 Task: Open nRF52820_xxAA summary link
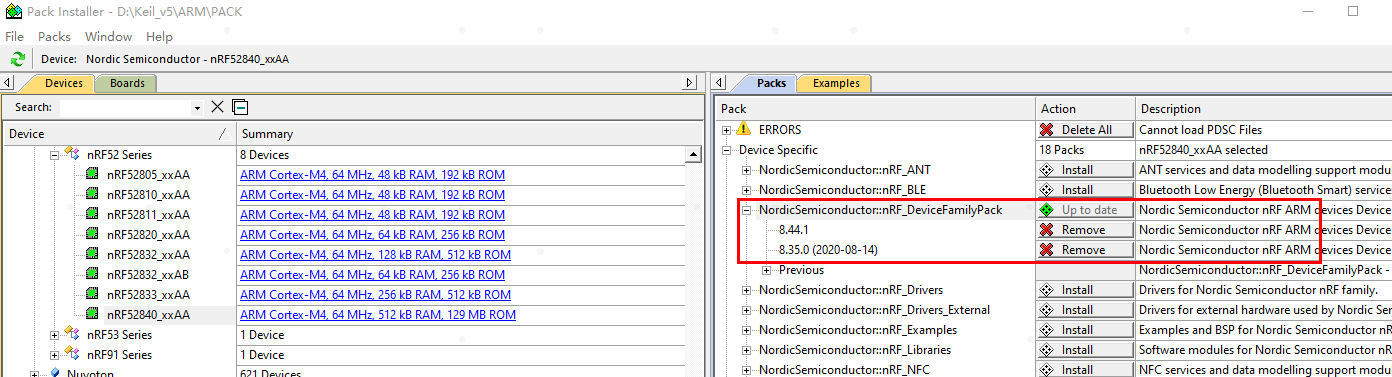pyautogui.click(x=372, y=235)
